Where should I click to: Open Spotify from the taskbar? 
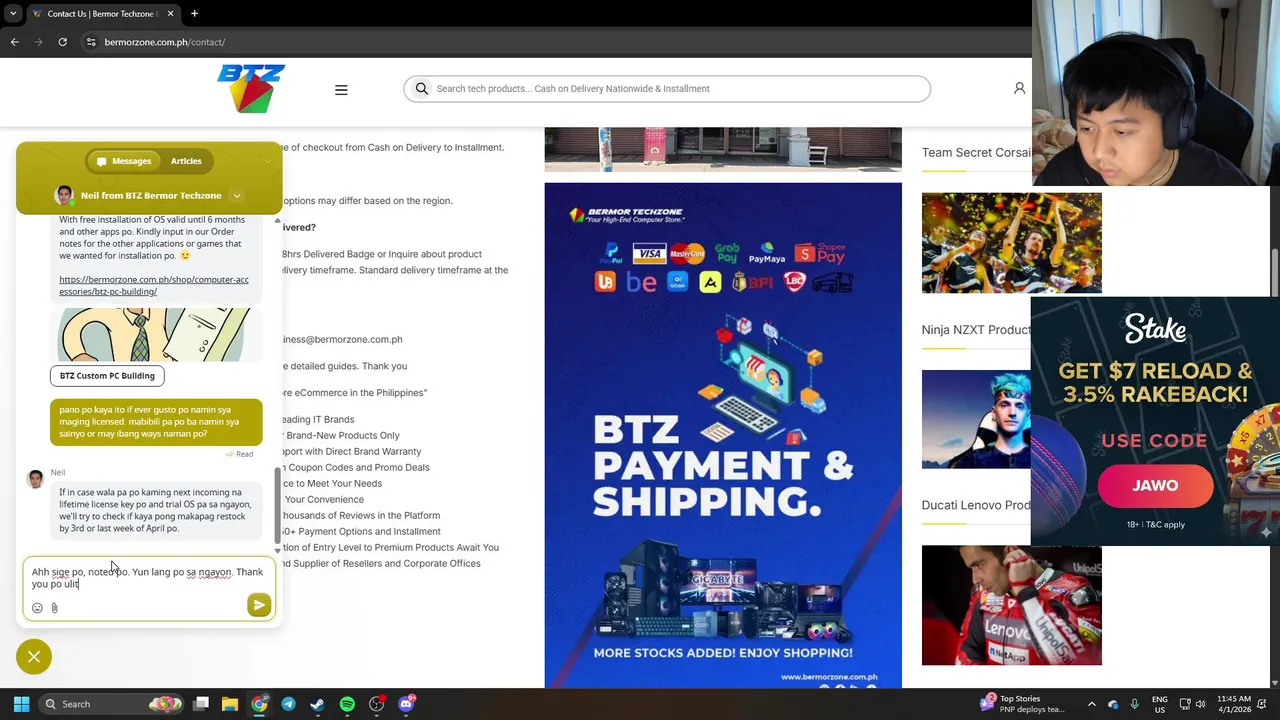point(347,704)
